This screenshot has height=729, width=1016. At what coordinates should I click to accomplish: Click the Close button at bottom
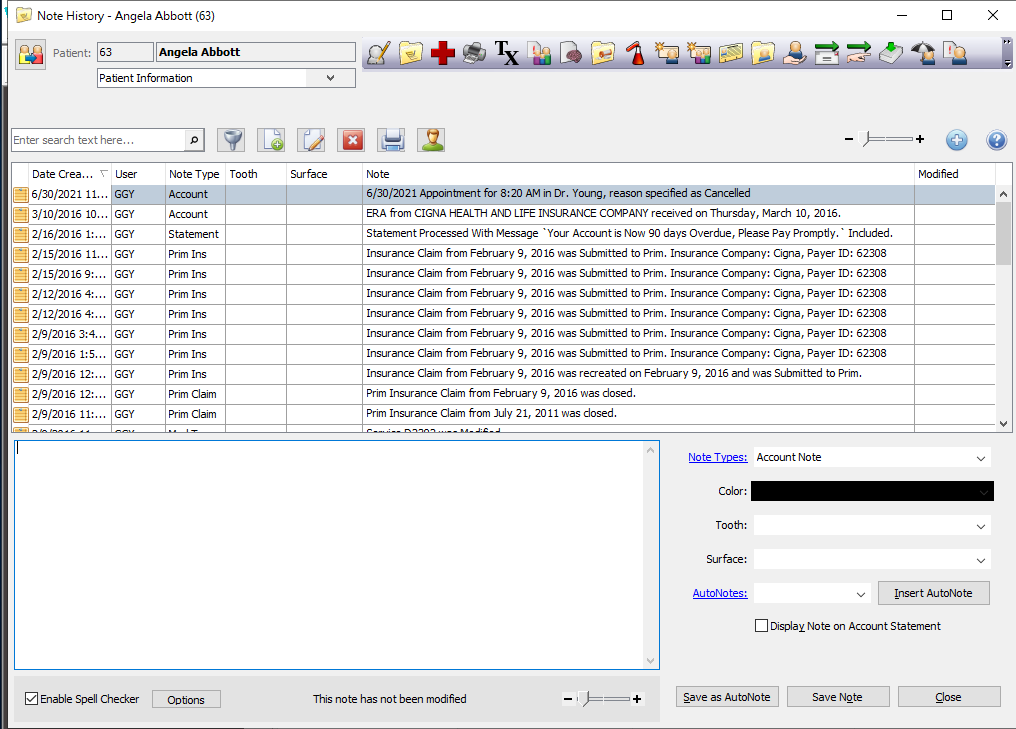pyautogui.click(x=949, y=697)
